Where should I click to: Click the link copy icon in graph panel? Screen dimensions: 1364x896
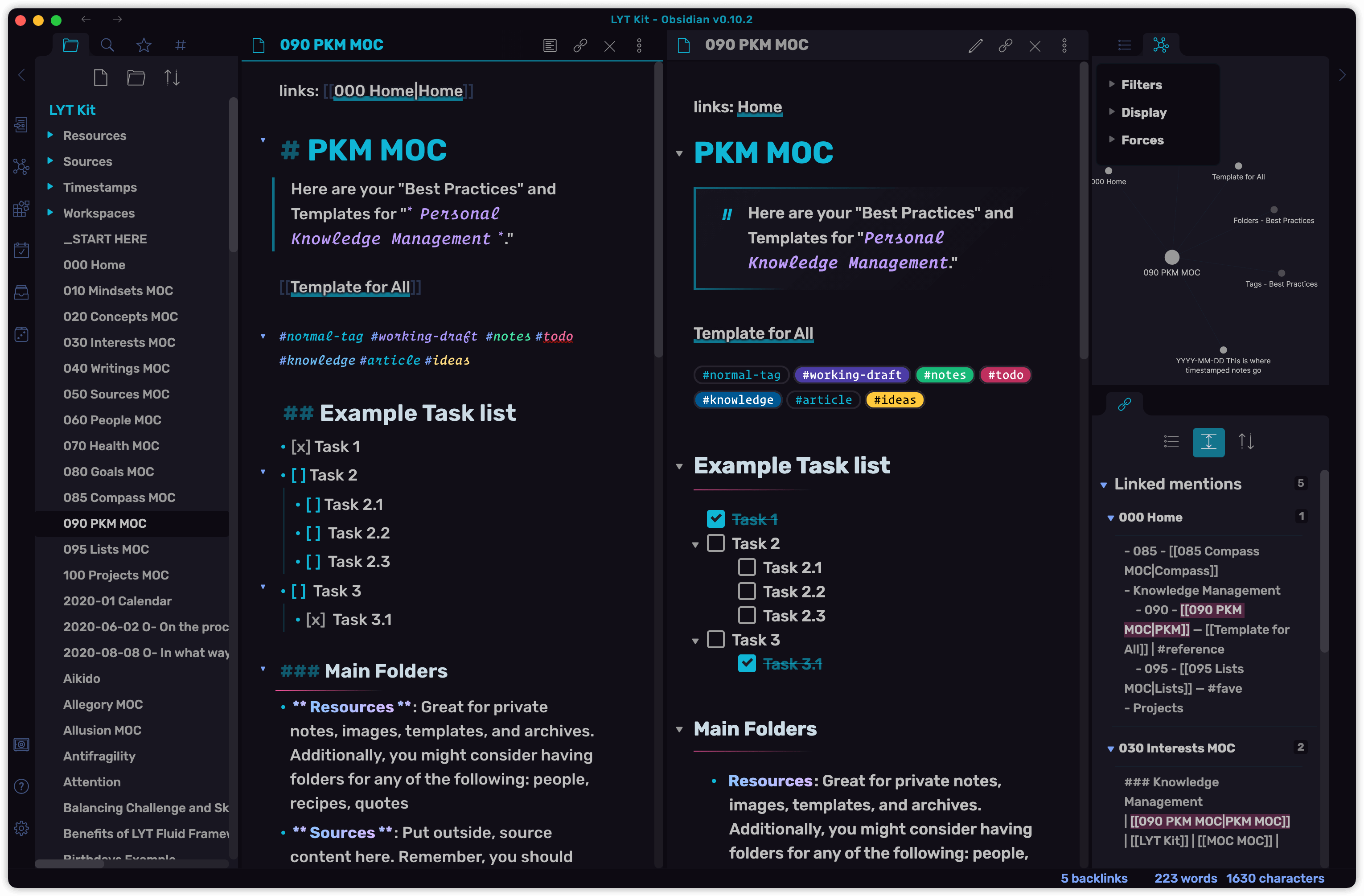[1124, 403]
